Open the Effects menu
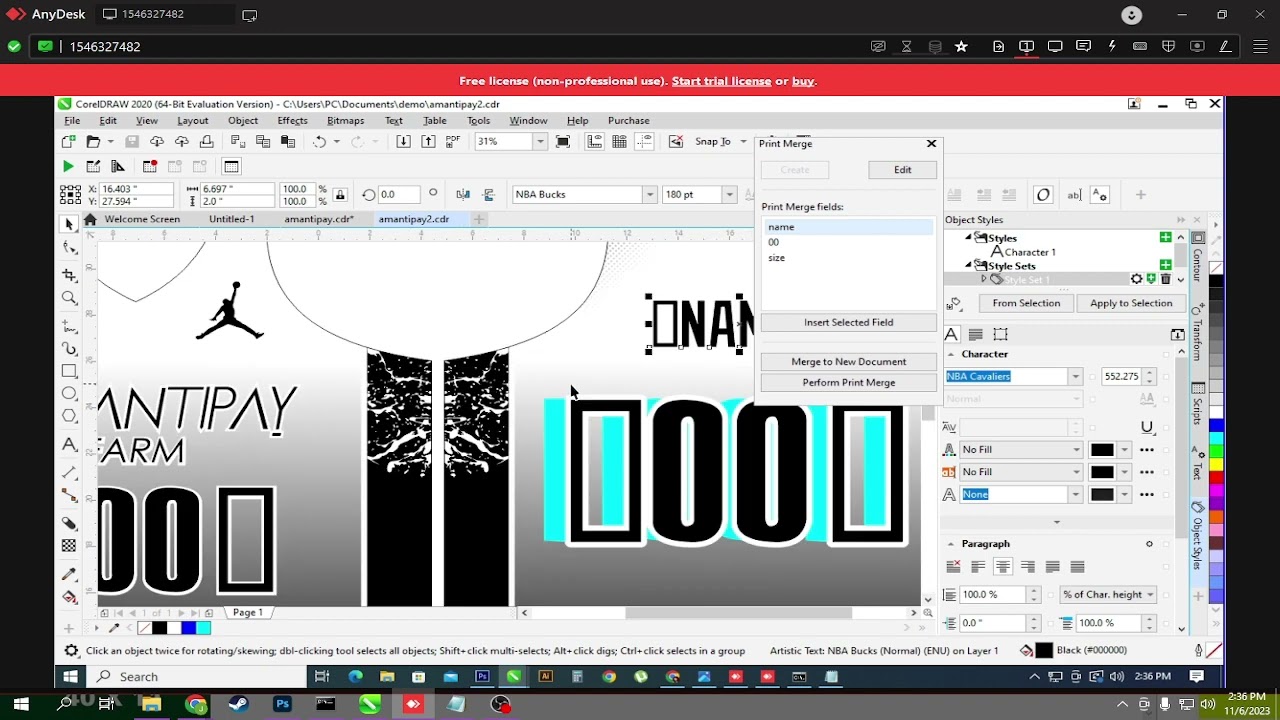 tap(292, 120)
